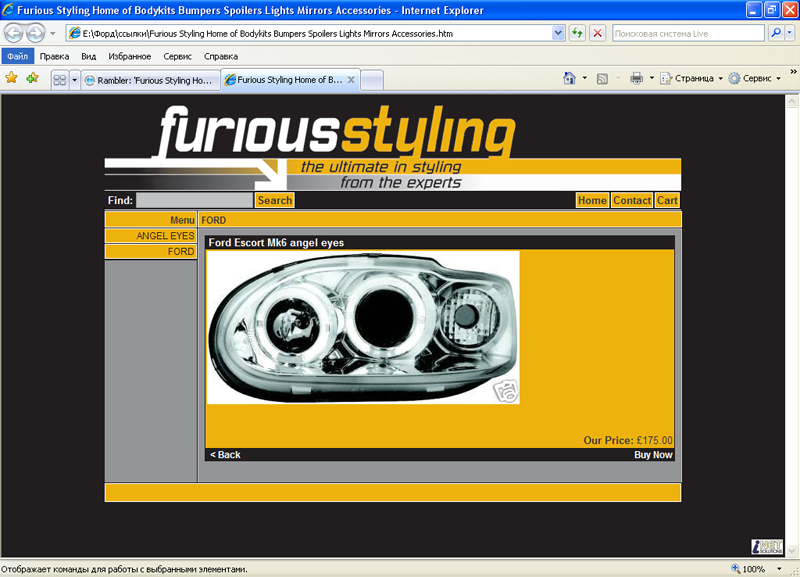
Task: Select ANGEL EYES in the side menu
Action: pos(151,236)
